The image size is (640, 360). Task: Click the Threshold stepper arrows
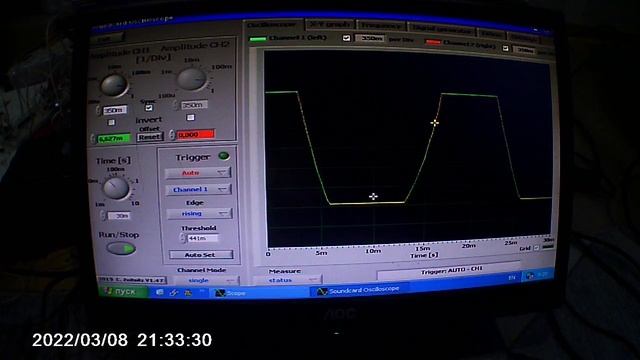coord(182,238)
